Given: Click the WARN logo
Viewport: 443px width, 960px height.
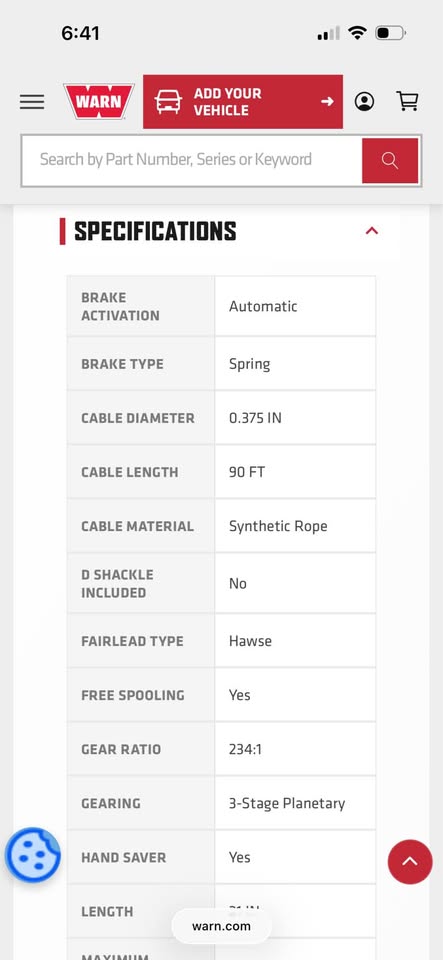Looking at the screenshot, I should [x=99, y=101].
